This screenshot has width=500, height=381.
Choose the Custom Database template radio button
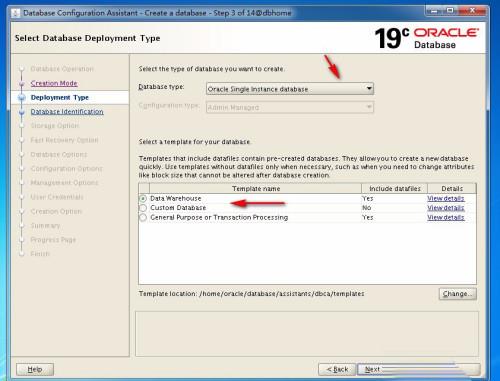(143, 208)
